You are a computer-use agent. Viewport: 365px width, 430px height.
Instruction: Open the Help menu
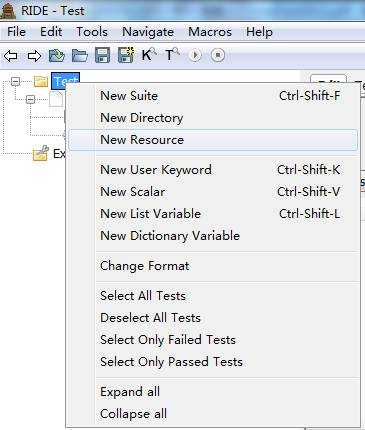click(259, 32)
